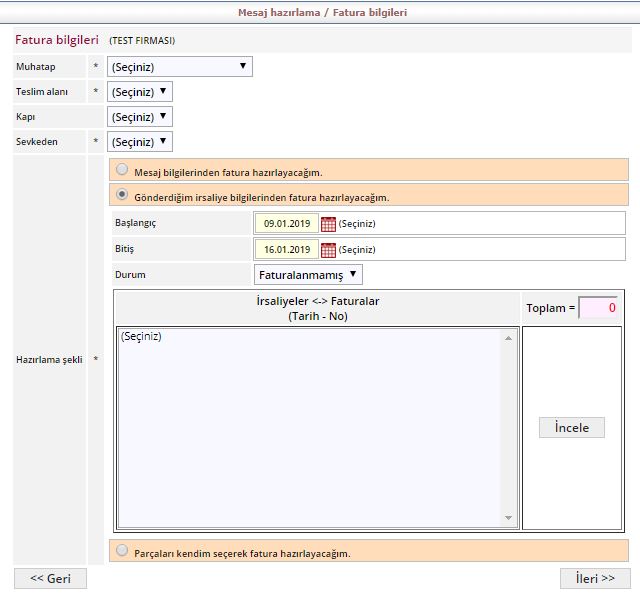Open the Bitiş date calendar icon
Screen dimensions: 640x598
click(328, 250)
